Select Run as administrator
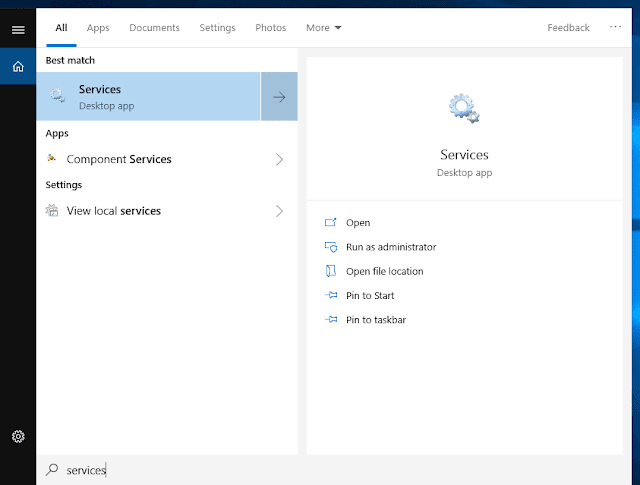Viewport: 640px width, 485px height. (x=391, y=247)
